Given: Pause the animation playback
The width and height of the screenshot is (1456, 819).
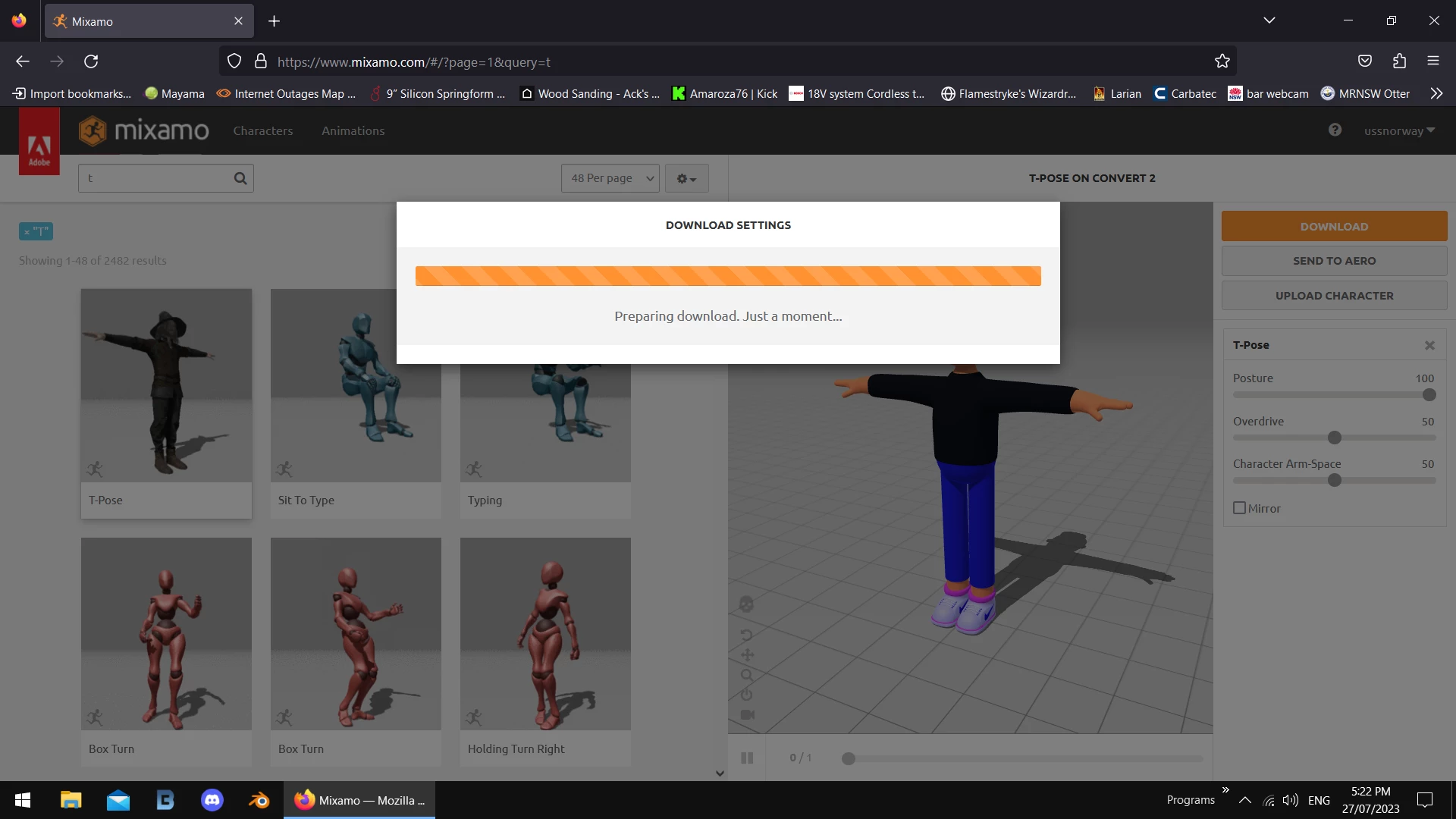Looking at the screenshot, I should coord(747,758).
